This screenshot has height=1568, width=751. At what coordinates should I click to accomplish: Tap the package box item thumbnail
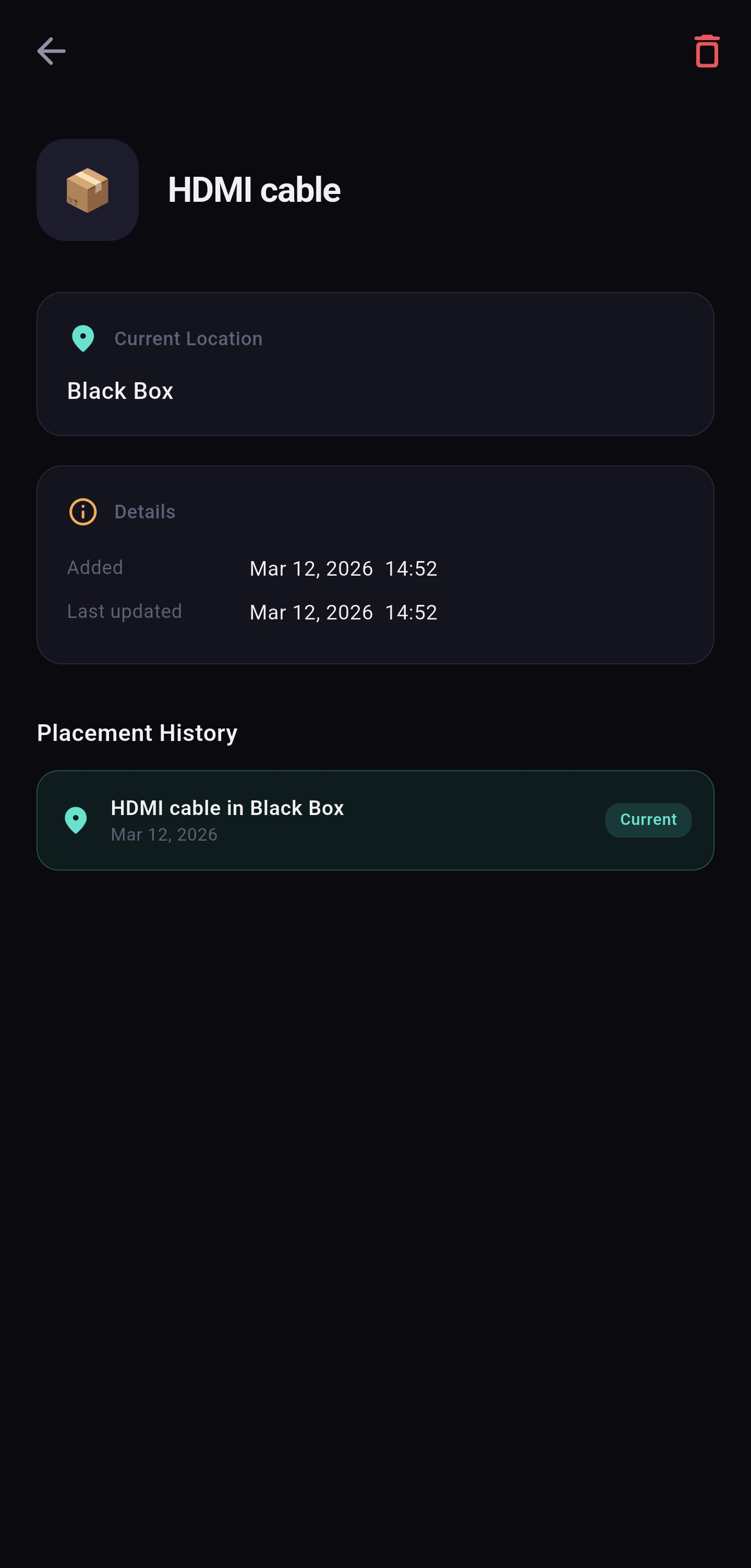(x=88, y=190)
